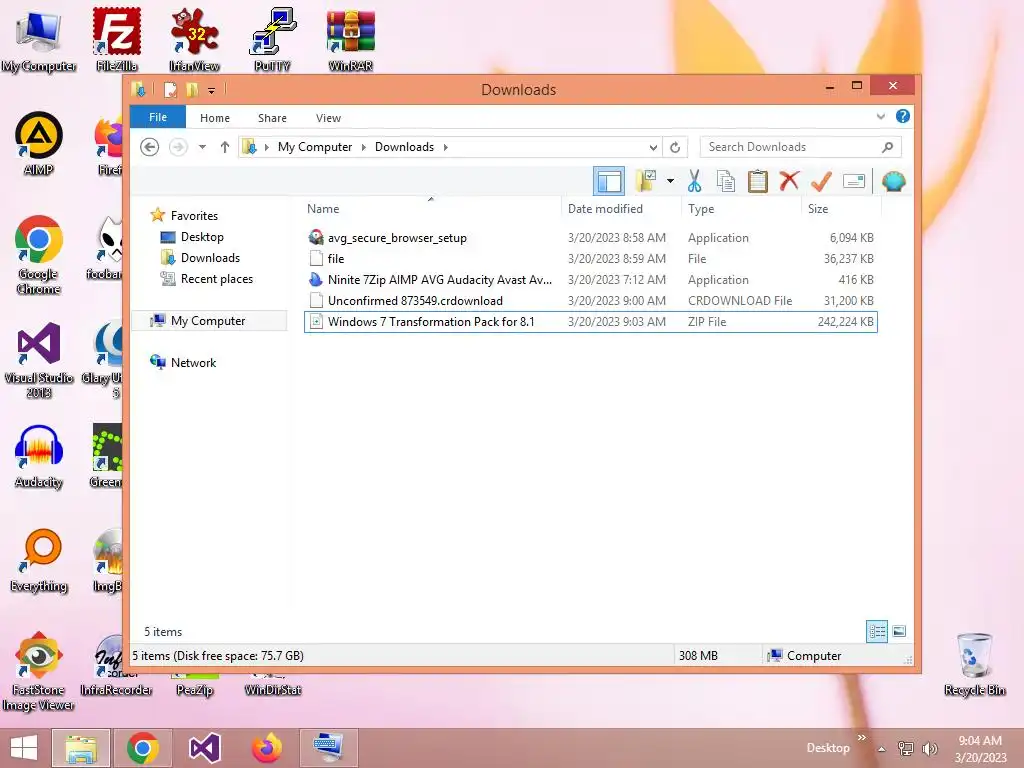Click the folder options toolbar icon

645,181
